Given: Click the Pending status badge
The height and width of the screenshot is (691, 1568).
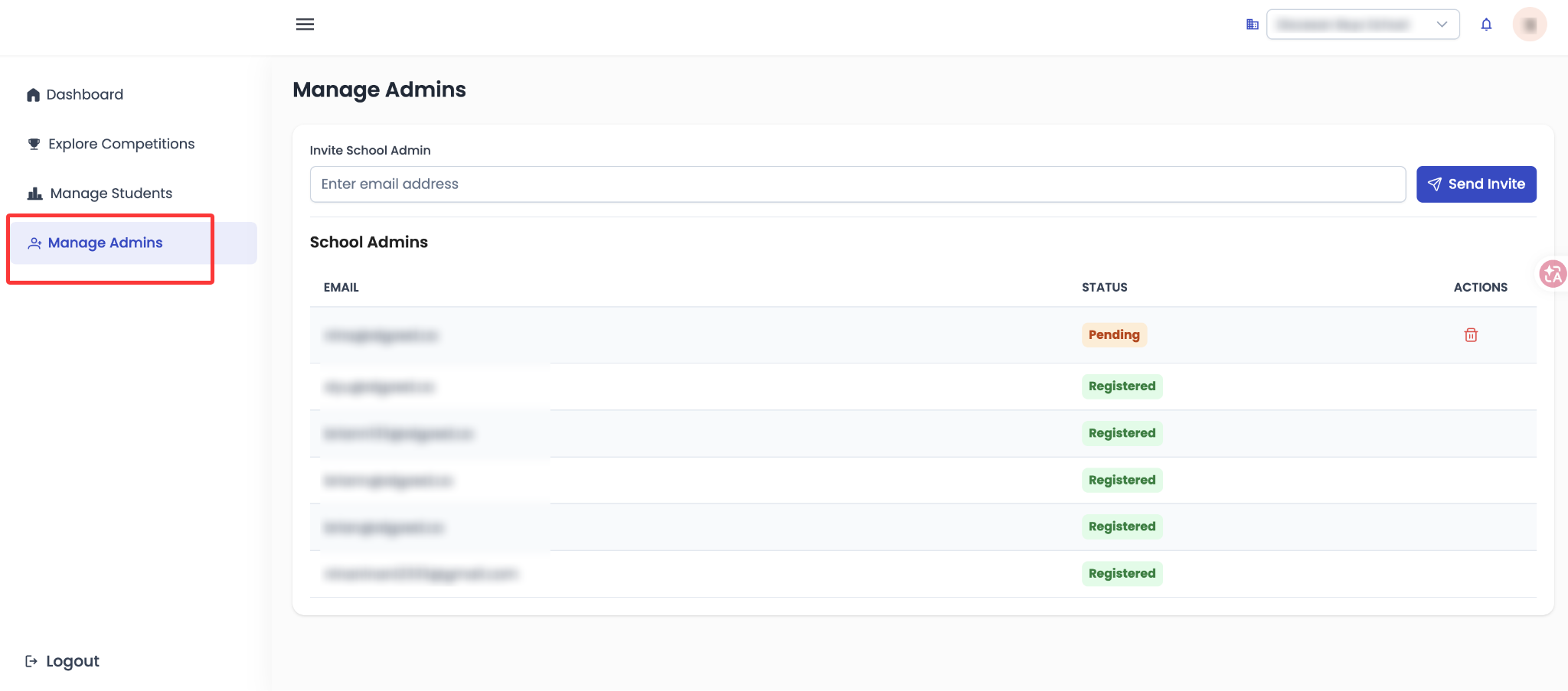Looking at the screenshot, I should pyautogui.click(x=1114, y=335).
